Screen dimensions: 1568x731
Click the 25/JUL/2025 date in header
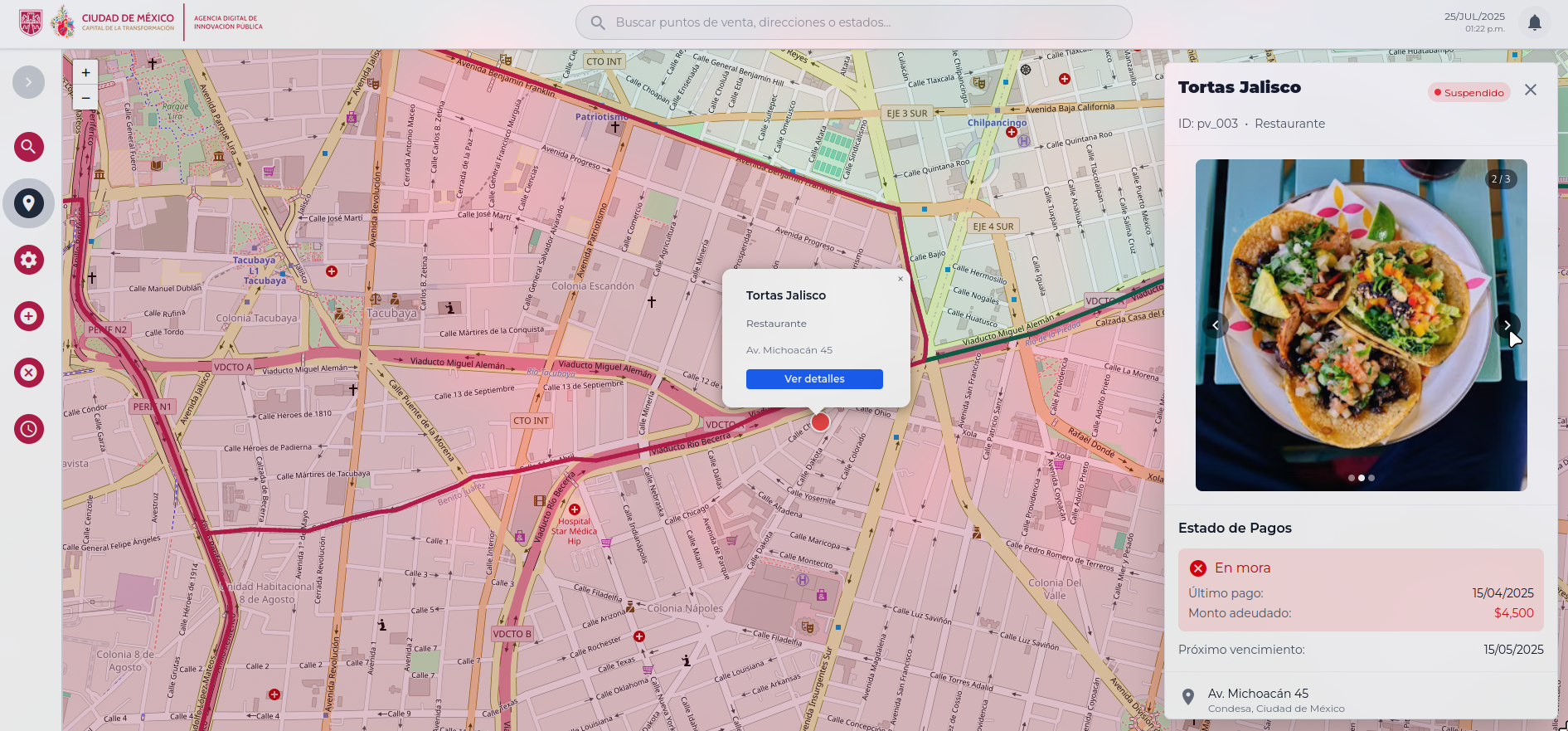point(1474,17)
